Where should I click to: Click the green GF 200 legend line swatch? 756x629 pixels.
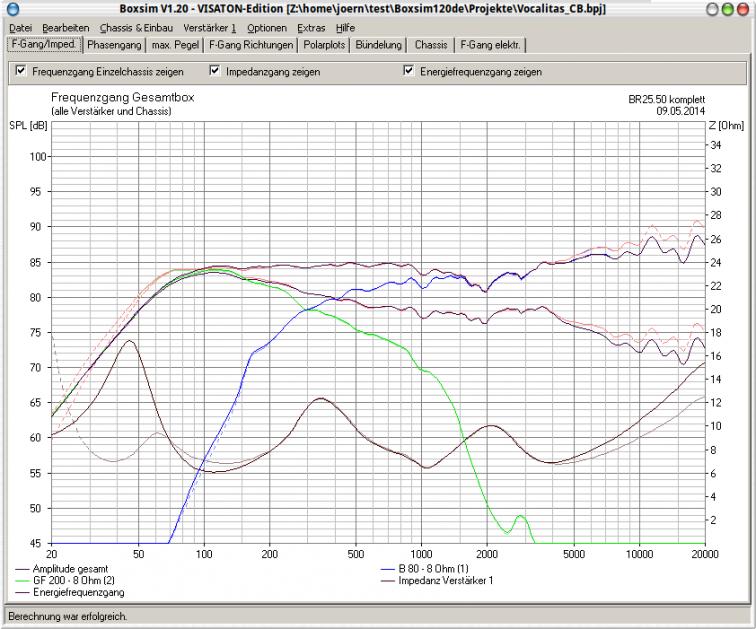point(23,581)
